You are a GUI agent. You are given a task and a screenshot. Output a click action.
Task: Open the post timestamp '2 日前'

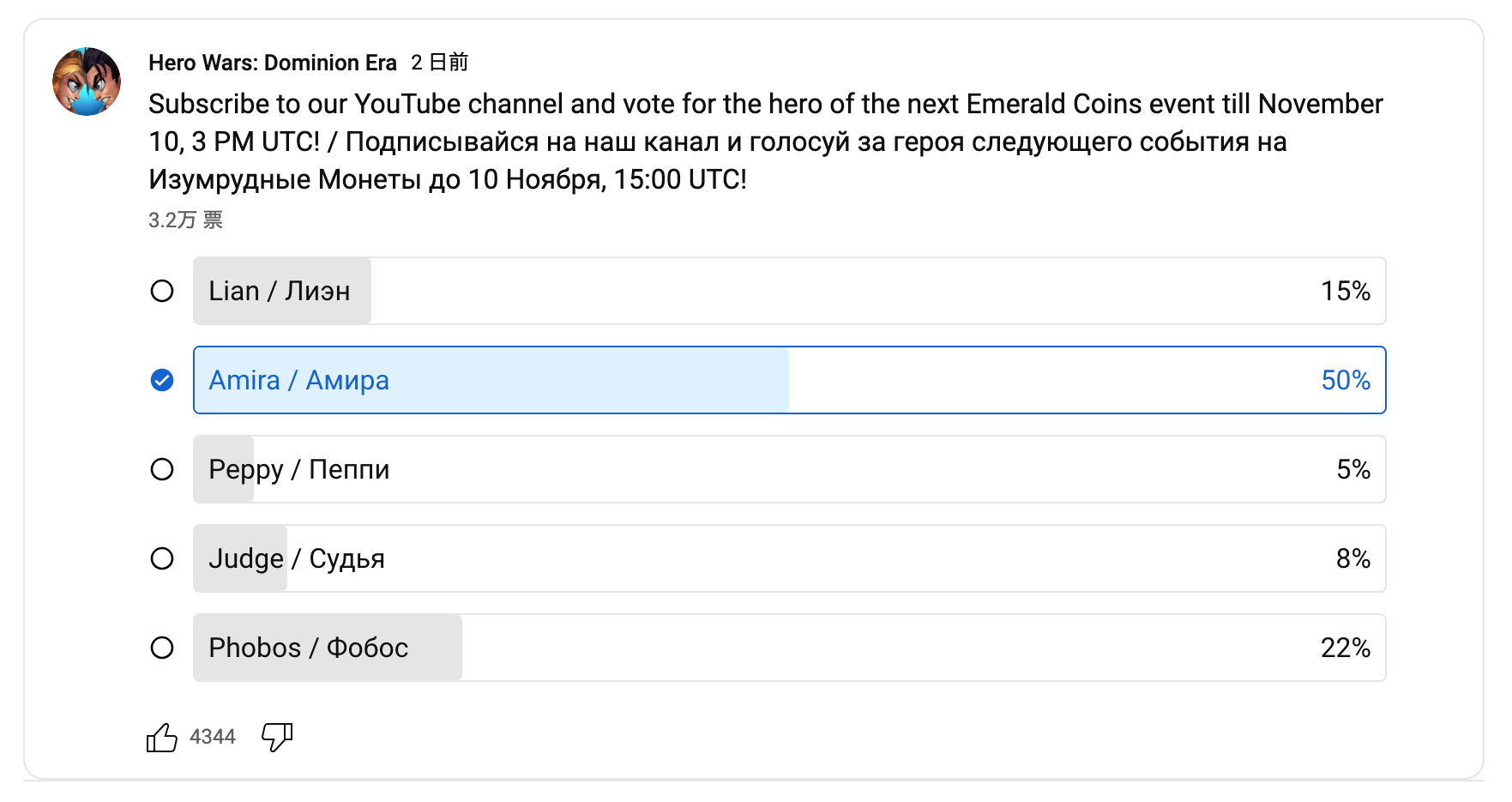(x=439, y=63)
